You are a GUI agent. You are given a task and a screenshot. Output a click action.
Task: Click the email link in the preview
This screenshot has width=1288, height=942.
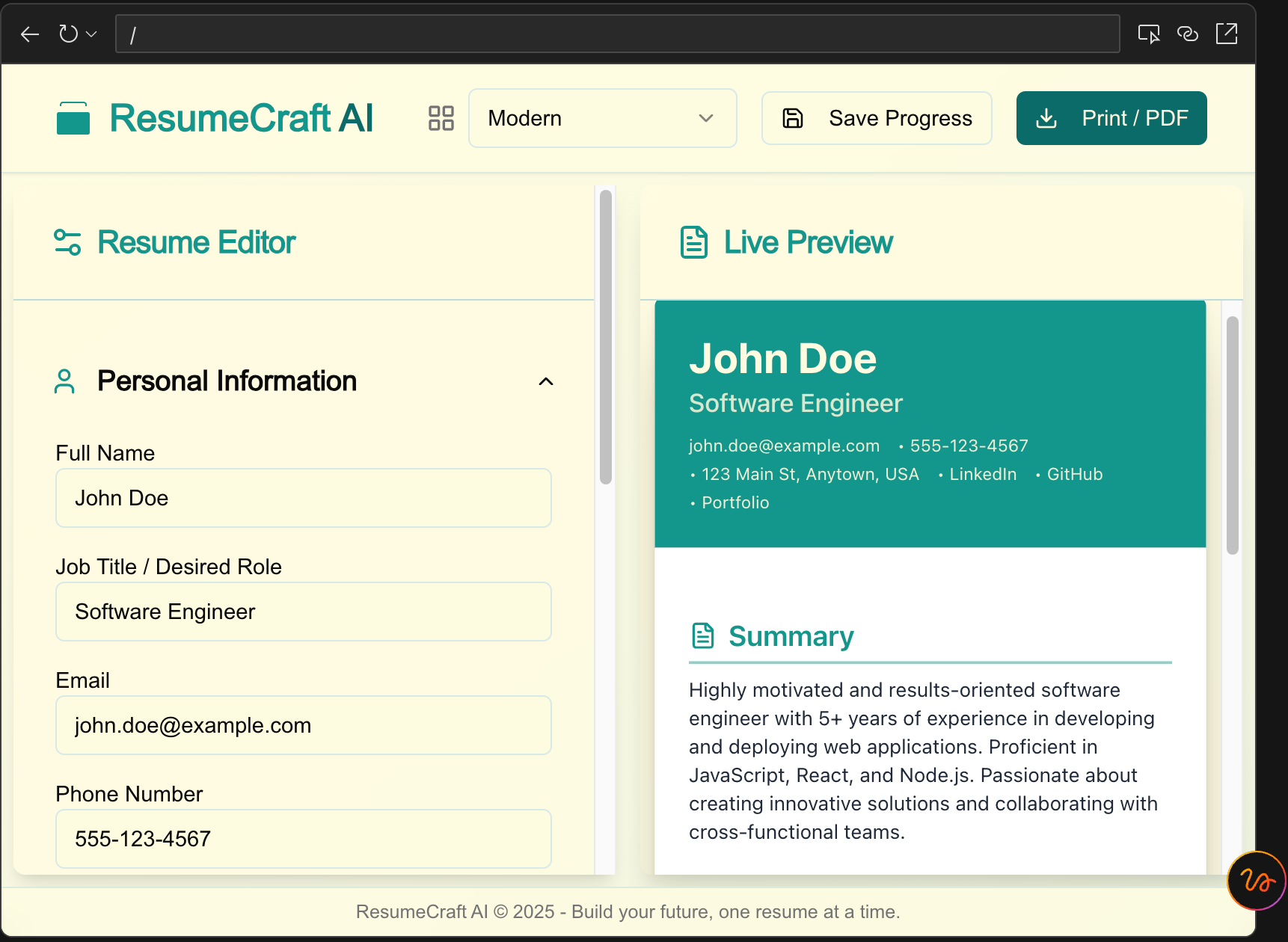click(784, 446)
